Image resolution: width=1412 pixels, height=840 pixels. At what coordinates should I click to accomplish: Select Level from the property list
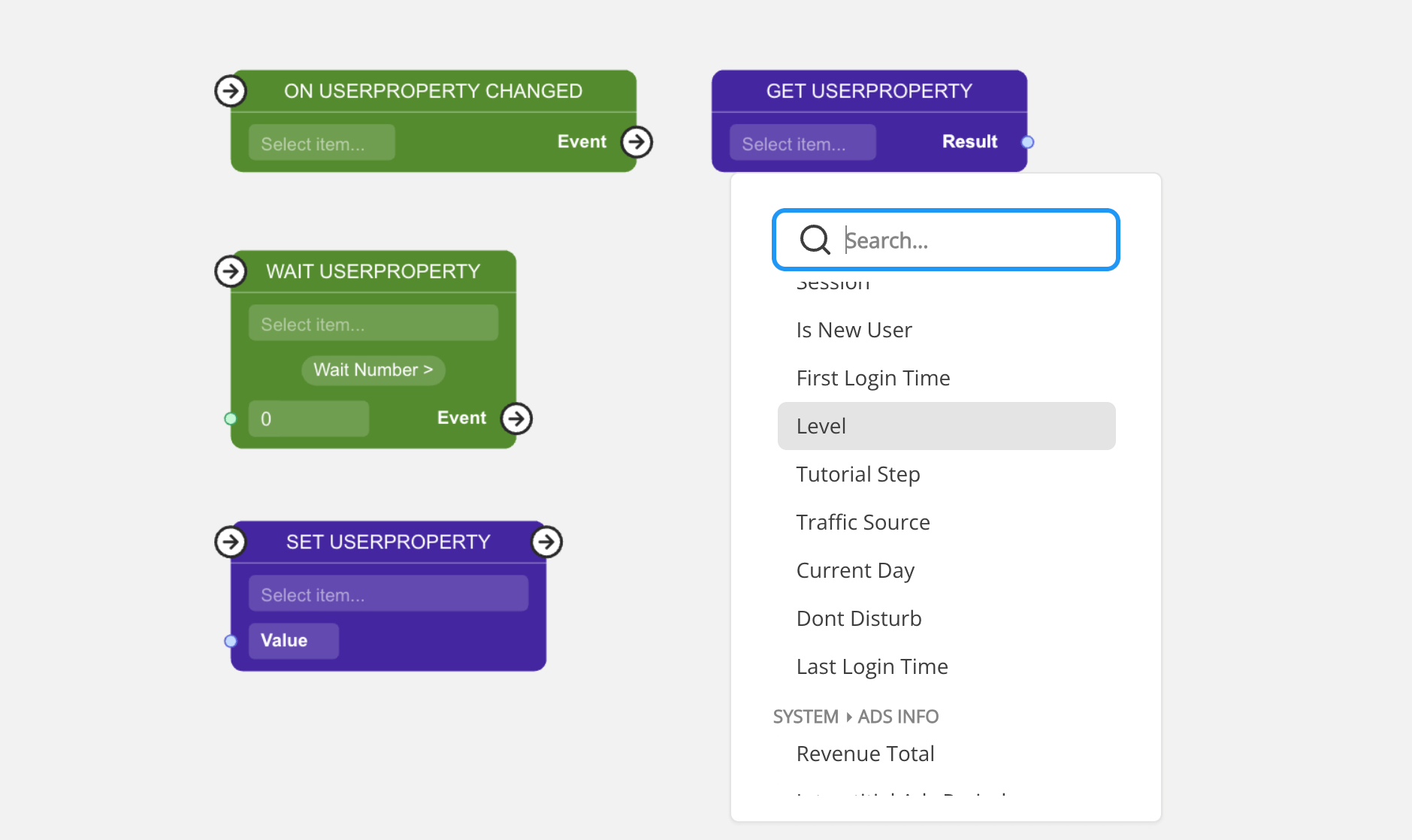(x=946, y=426)
